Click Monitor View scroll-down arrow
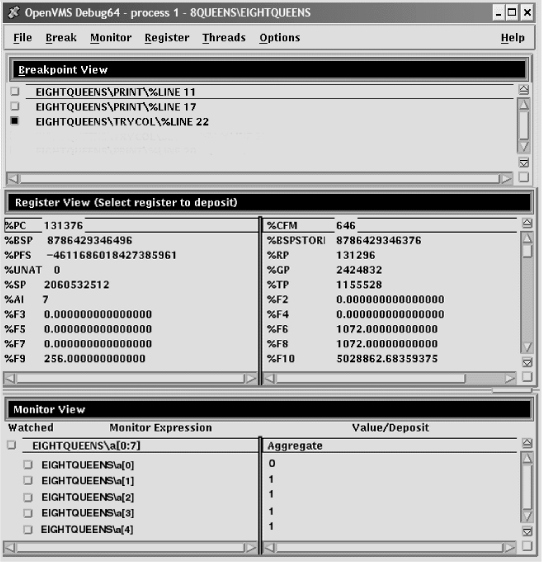The width and height of the screenshot is (542, 562). [x=527, y=516]
